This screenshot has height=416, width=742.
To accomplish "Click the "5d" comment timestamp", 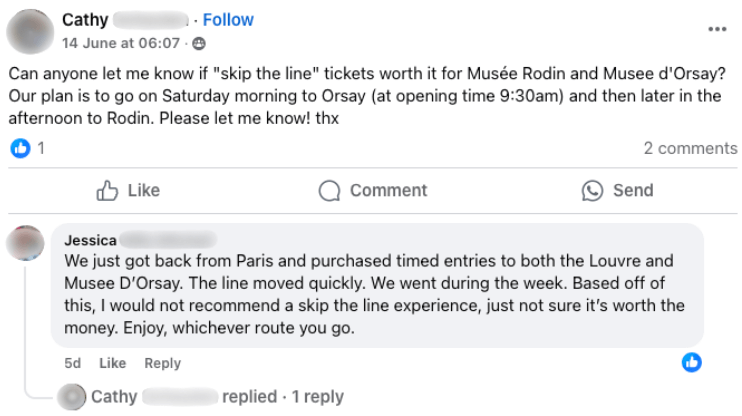I will pyautogui.click(x=72, y=363).
